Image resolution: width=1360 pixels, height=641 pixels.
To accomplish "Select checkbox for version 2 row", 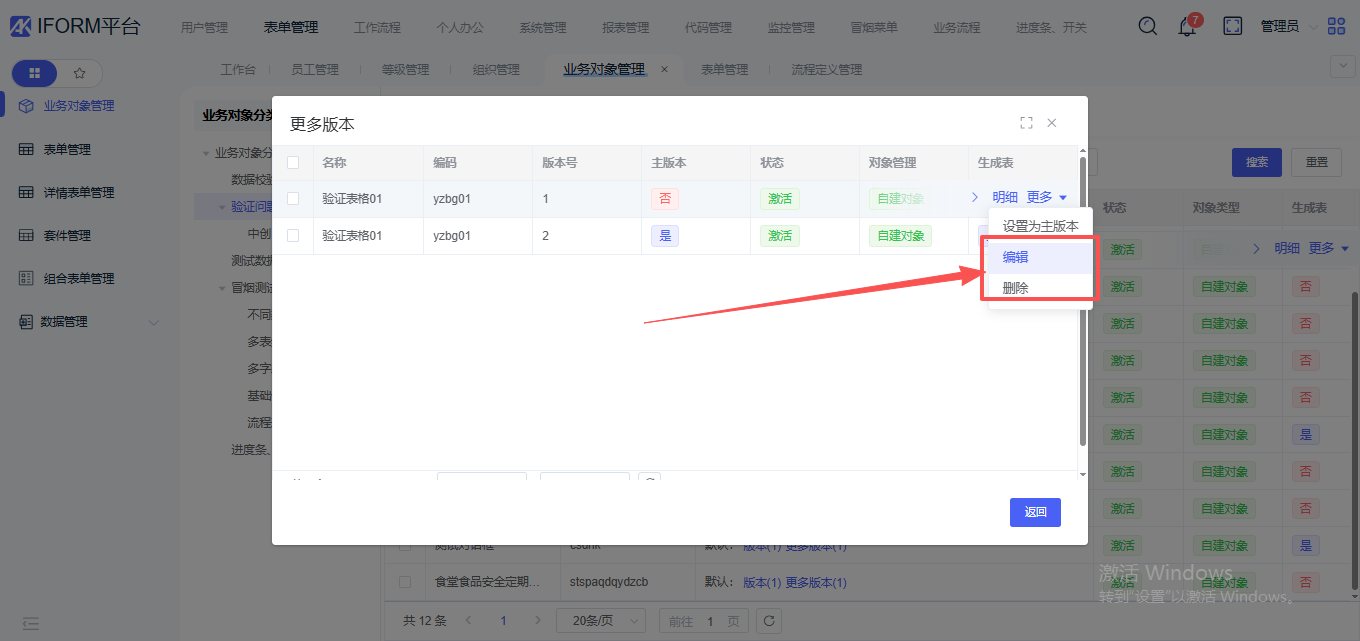I will (x=293, y=236).
